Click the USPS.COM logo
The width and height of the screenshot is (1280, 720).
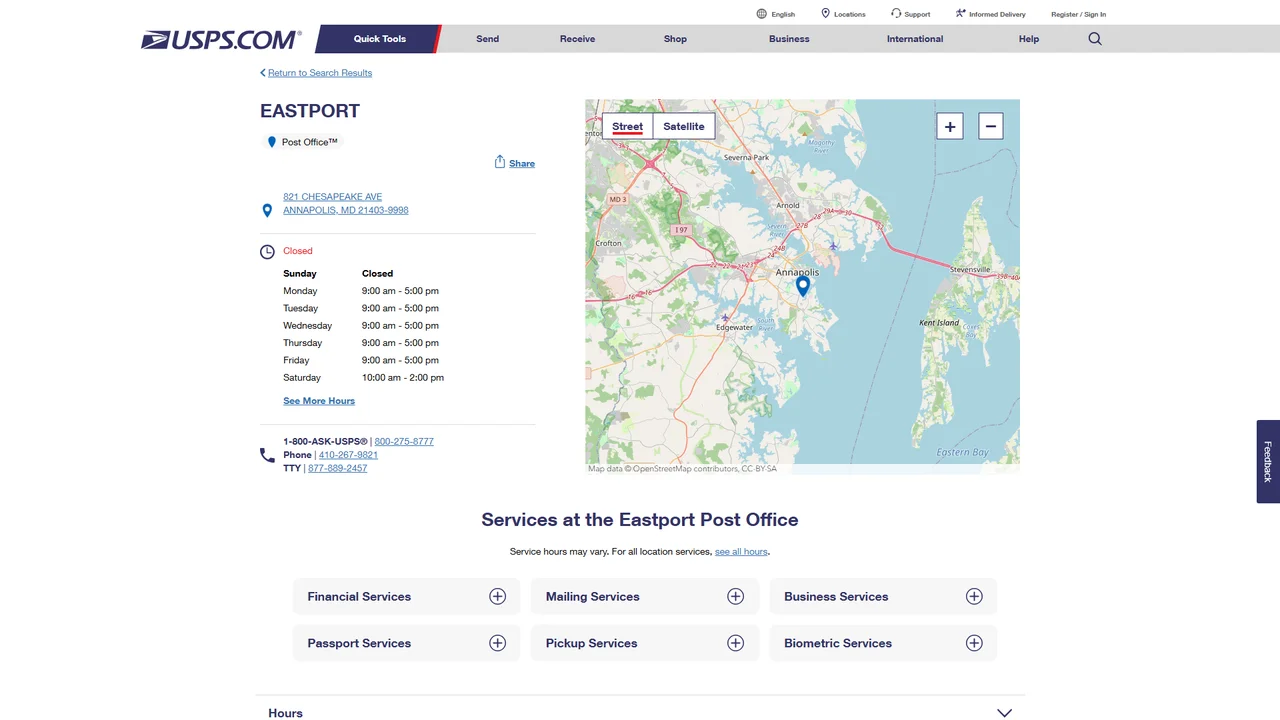click(221, 40)
